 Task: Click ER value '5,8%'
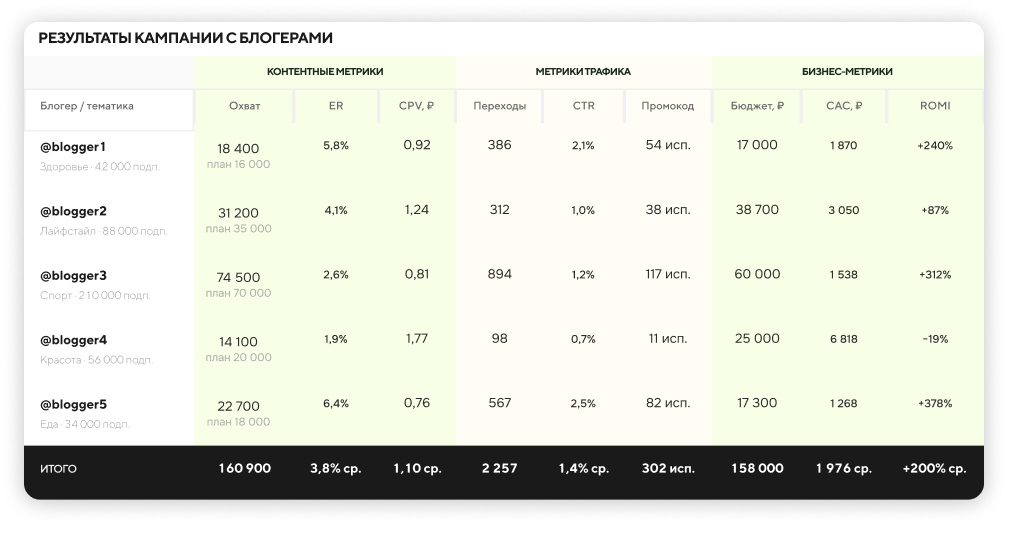(x=336, y=145)
